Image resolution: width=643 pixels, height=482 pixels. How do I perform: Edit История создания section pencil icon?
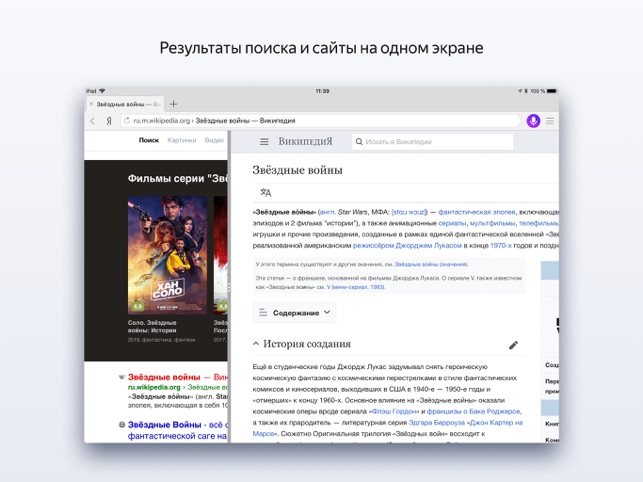pyautogui.click(x=513, y=345)
